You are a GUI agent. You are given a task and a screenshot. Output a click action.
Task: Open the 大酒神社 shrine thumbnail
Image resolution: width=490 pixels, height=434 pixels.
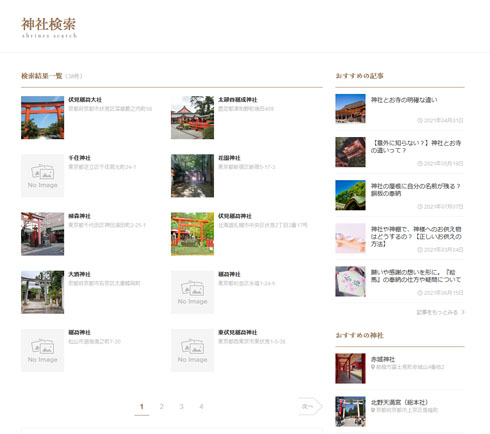click(42, 292)
